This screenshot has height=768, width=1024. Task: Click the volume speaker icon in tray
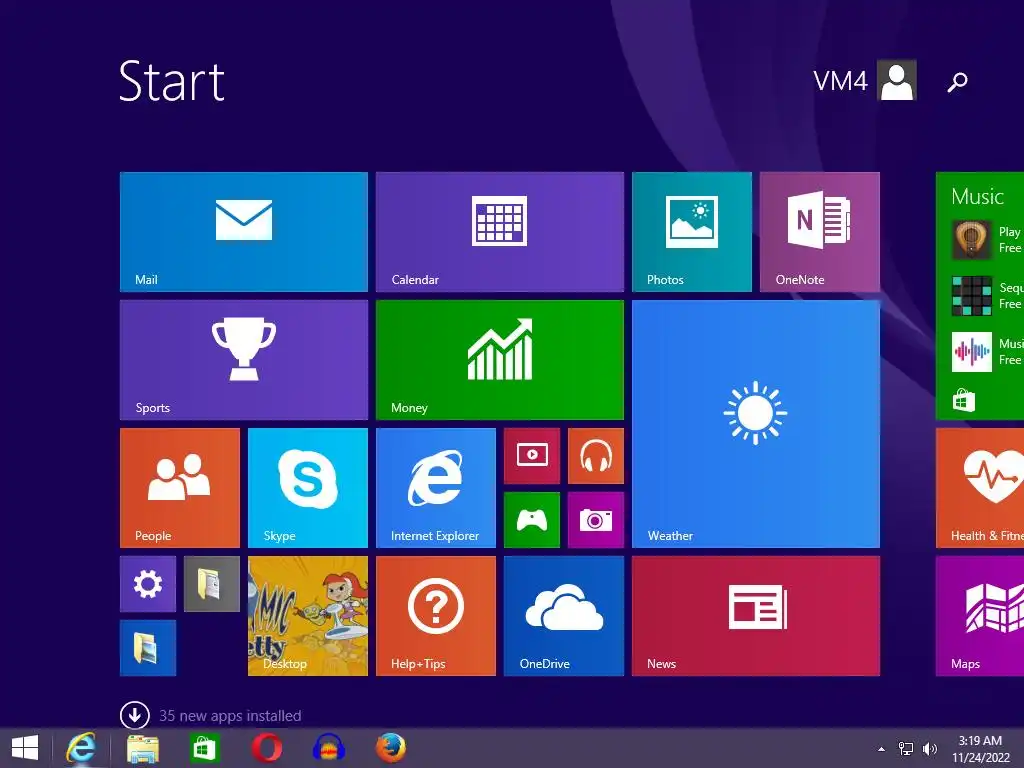pos(929,748)
